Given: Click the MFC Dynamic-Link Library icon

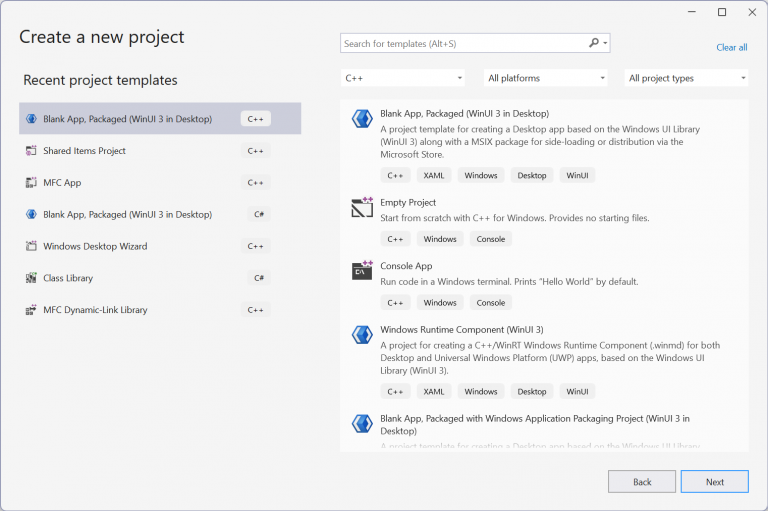Looking at the screenshot, I should 32,310.
